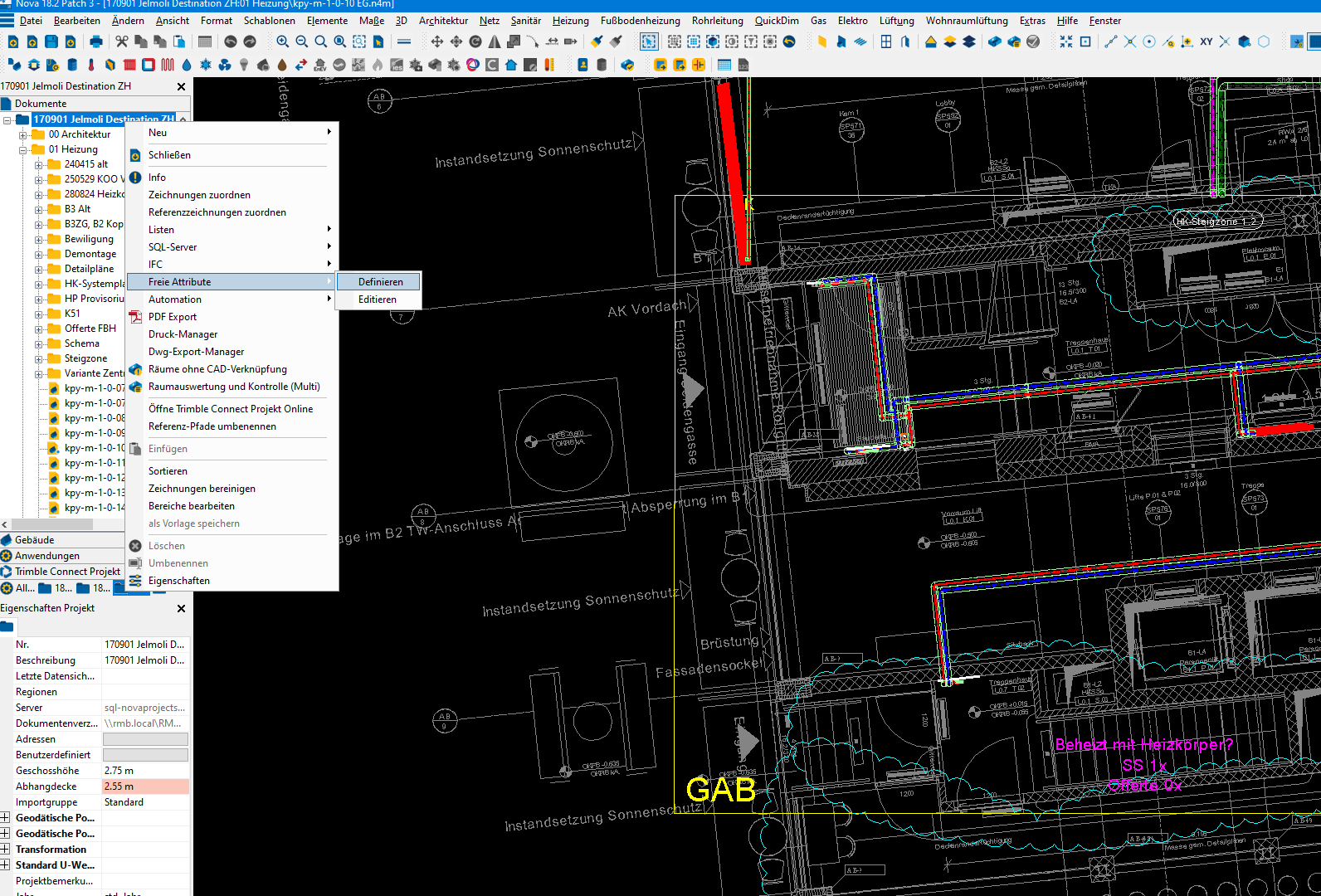
Task: Click the scissors cut icon
Action: [x=122, y=41]
